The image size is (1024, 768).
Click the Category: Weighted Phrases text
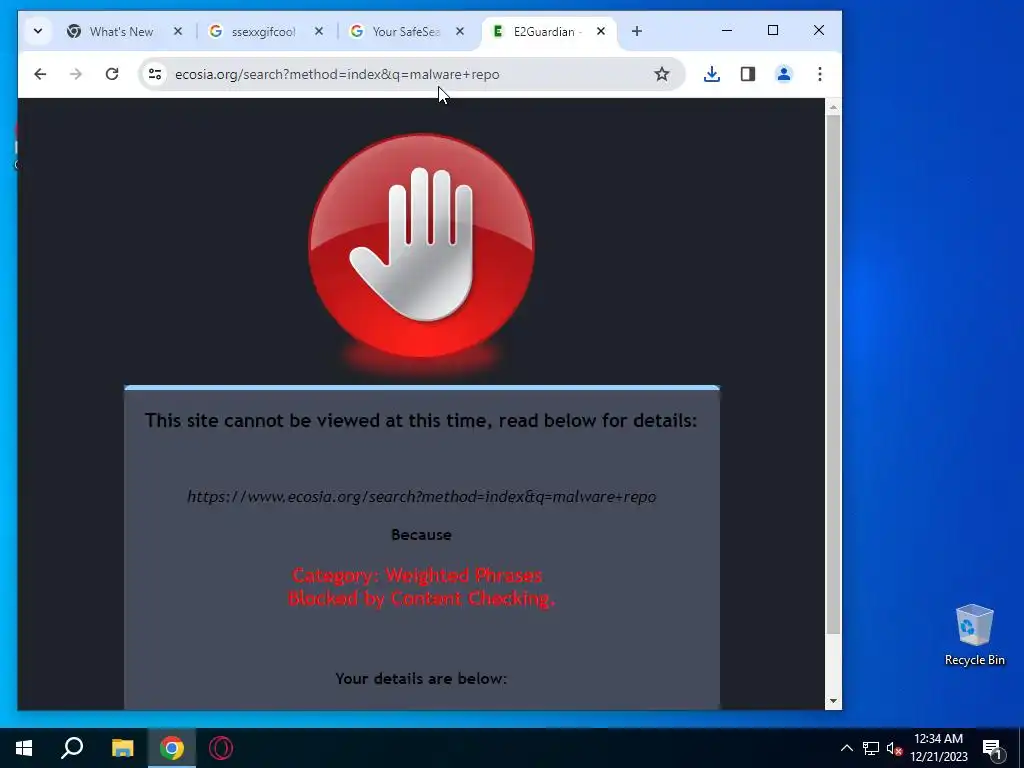click(417, 575)
